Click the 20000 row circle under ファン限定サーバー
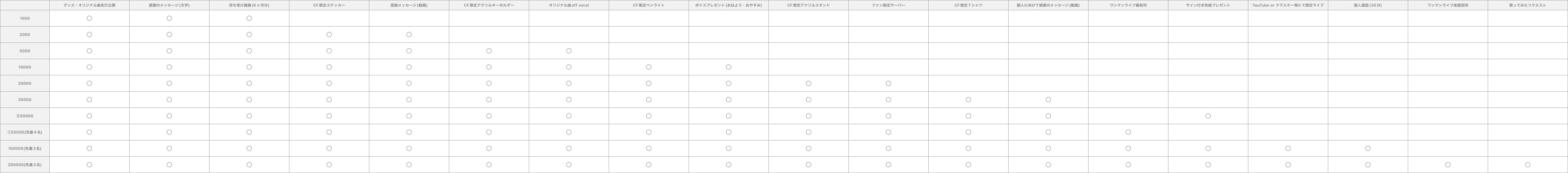 888,83
